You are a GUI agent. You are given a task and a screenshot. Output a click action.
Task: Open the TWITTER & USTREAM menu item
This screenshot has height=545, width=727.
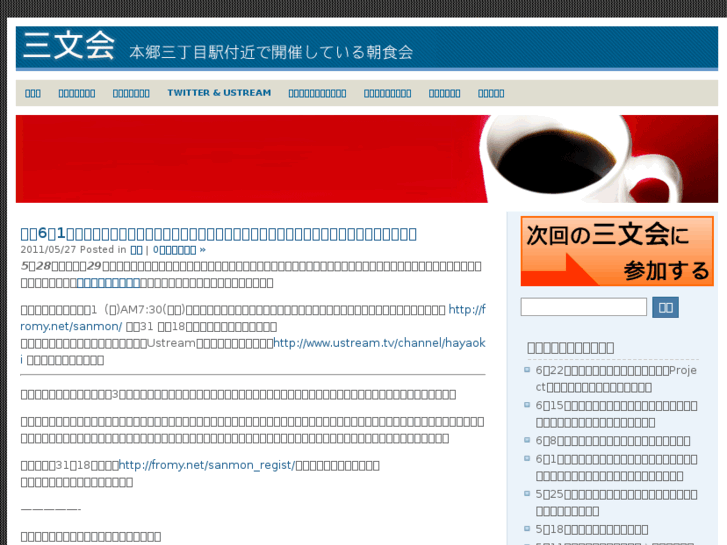pos(219,93)
